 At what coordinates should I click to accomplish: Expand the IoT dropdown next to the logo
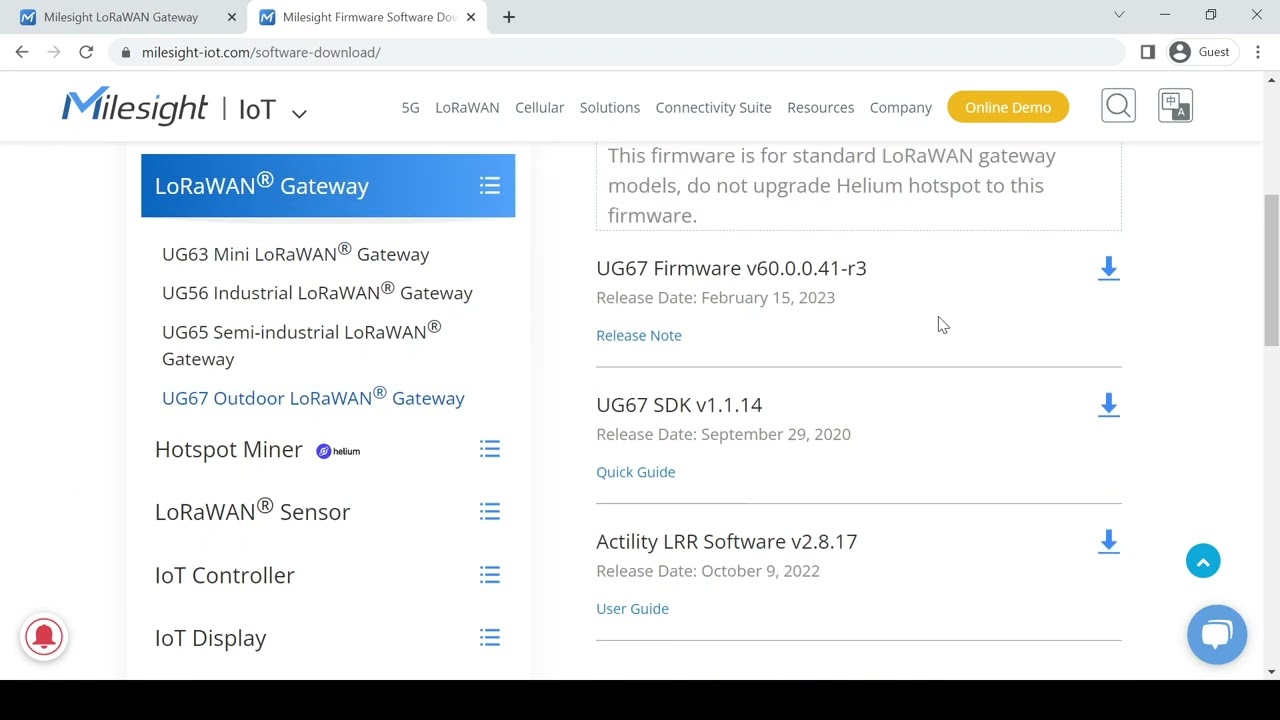coord(299,113)
